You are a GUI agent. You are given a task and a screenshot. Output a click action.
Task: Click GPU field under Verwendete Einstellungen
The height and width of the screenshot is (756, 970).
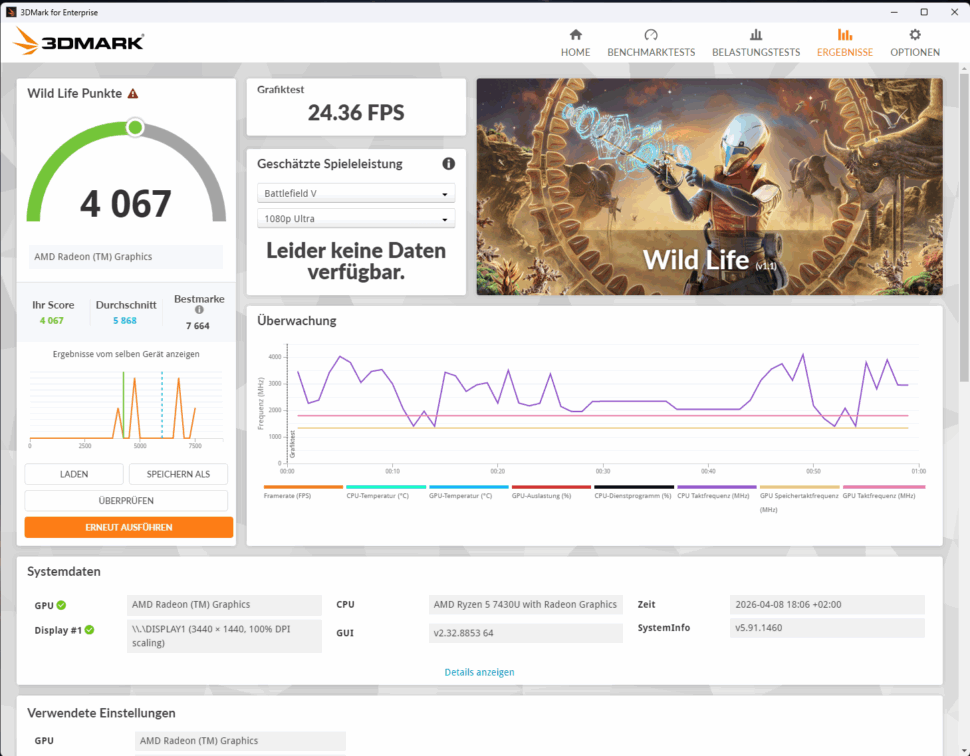tap(240, 741)
